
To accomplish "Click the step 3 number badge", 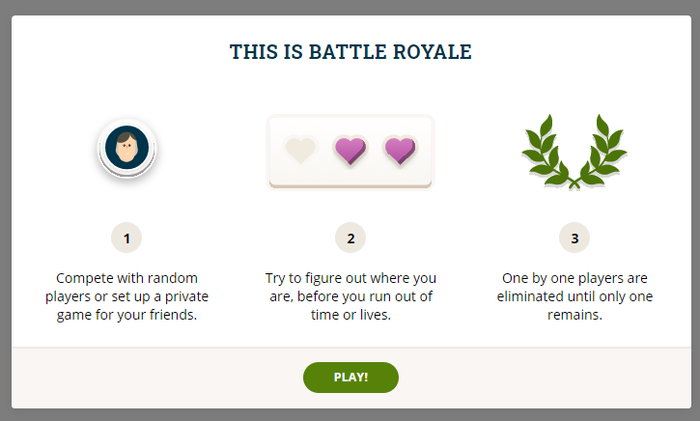I will (x=574, y=239).
